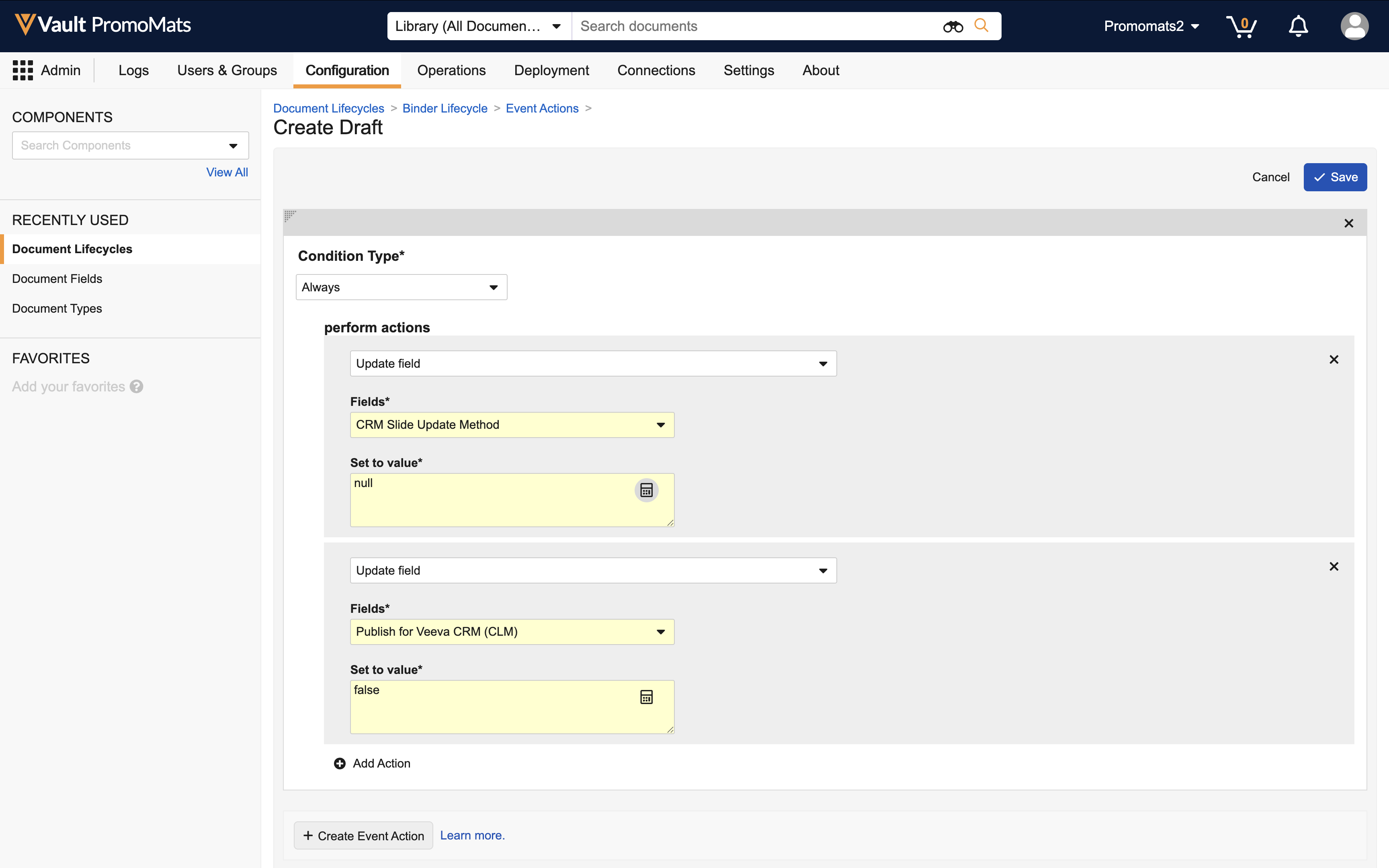This screenshot has height=868, width=1389.
Task: Switch to the Operations tab
Action: 451,71
